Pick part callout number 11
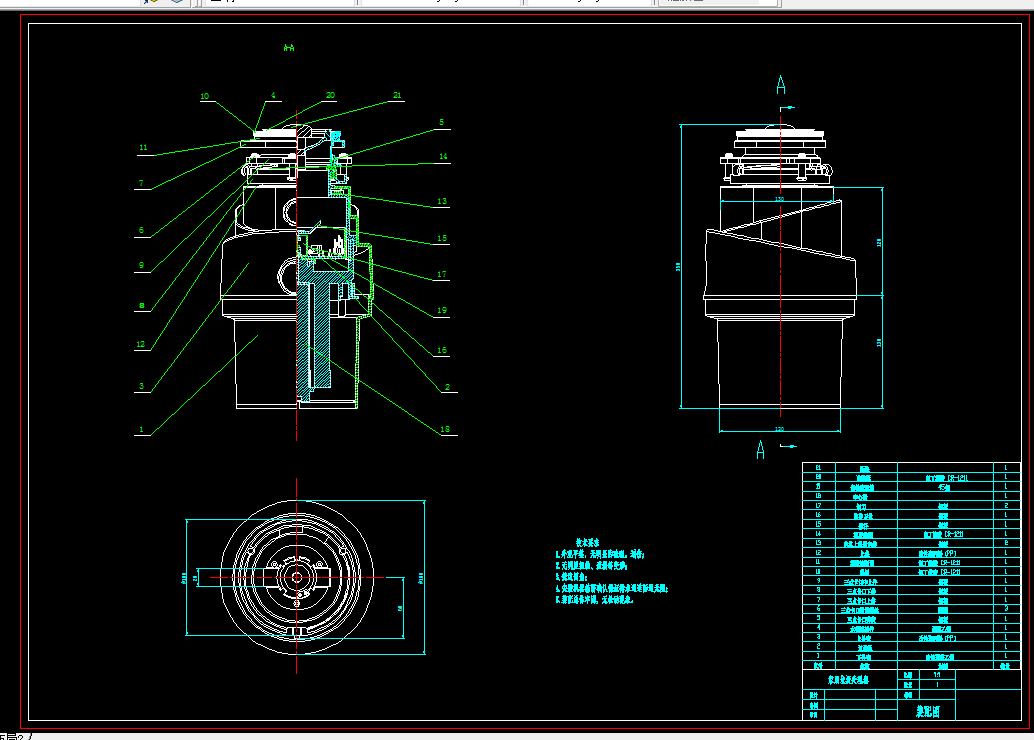The image size is (1034, 740). [x=143, y=148]
